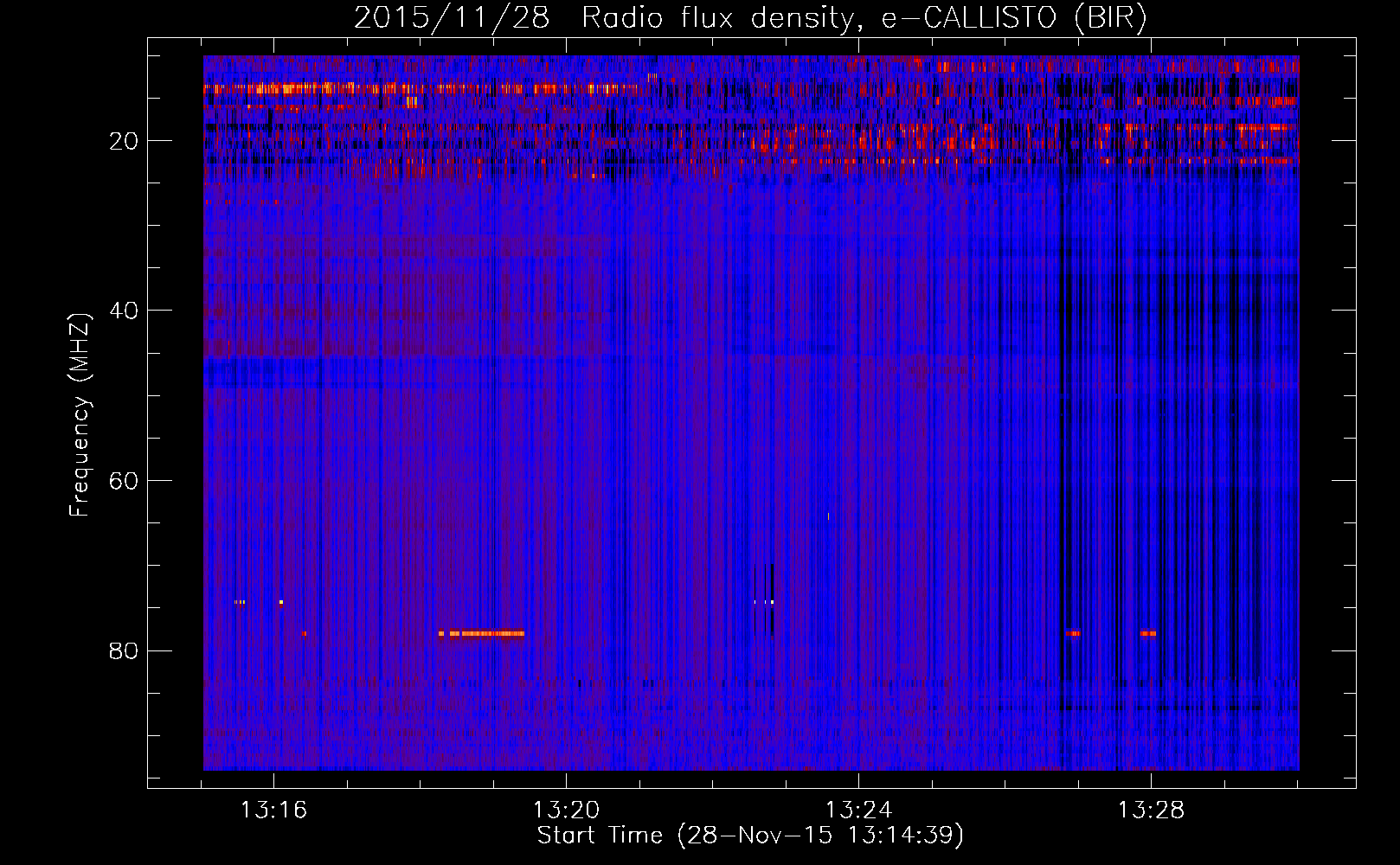Screen dimensions: 1400x865
Task: Select the 60 MHz frequency tick label
Action: point(125,481)
